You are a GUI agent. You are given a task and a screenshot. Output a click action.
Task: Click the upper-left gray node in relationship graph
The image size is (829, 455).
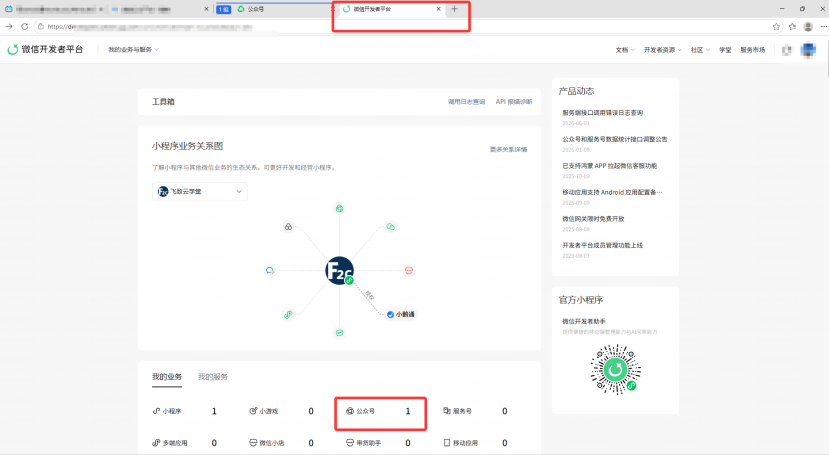(288, 227)
